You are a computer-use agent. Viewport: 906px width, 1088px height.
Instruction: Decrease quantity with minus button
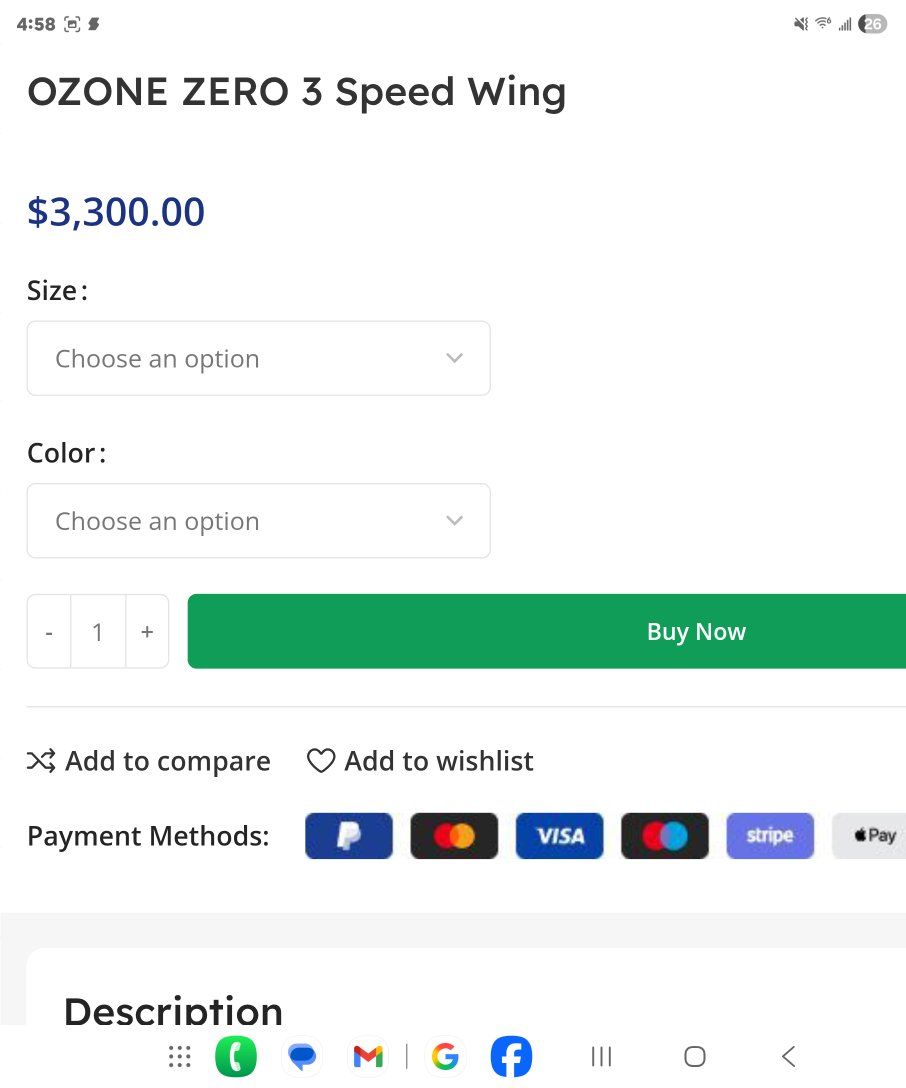[49, 632]
